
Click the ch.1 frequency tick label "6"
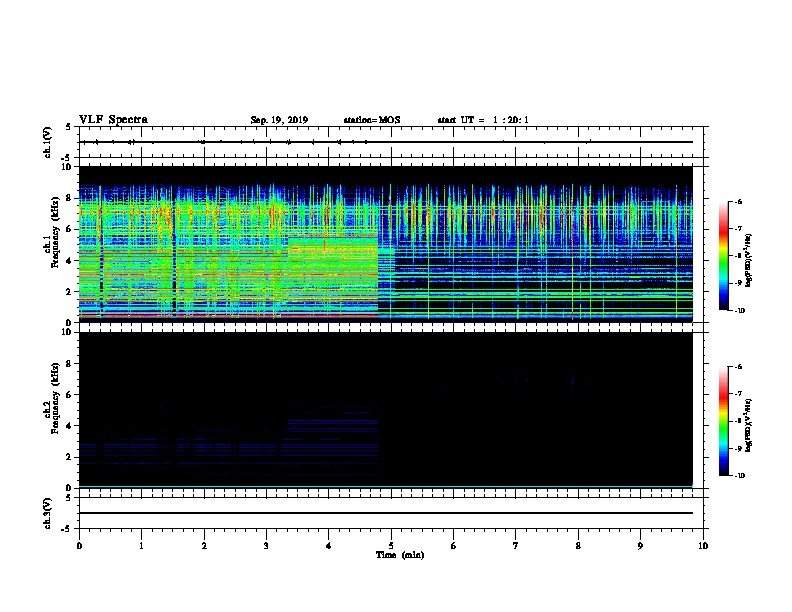pyautogui.click(x=70, y=229)
